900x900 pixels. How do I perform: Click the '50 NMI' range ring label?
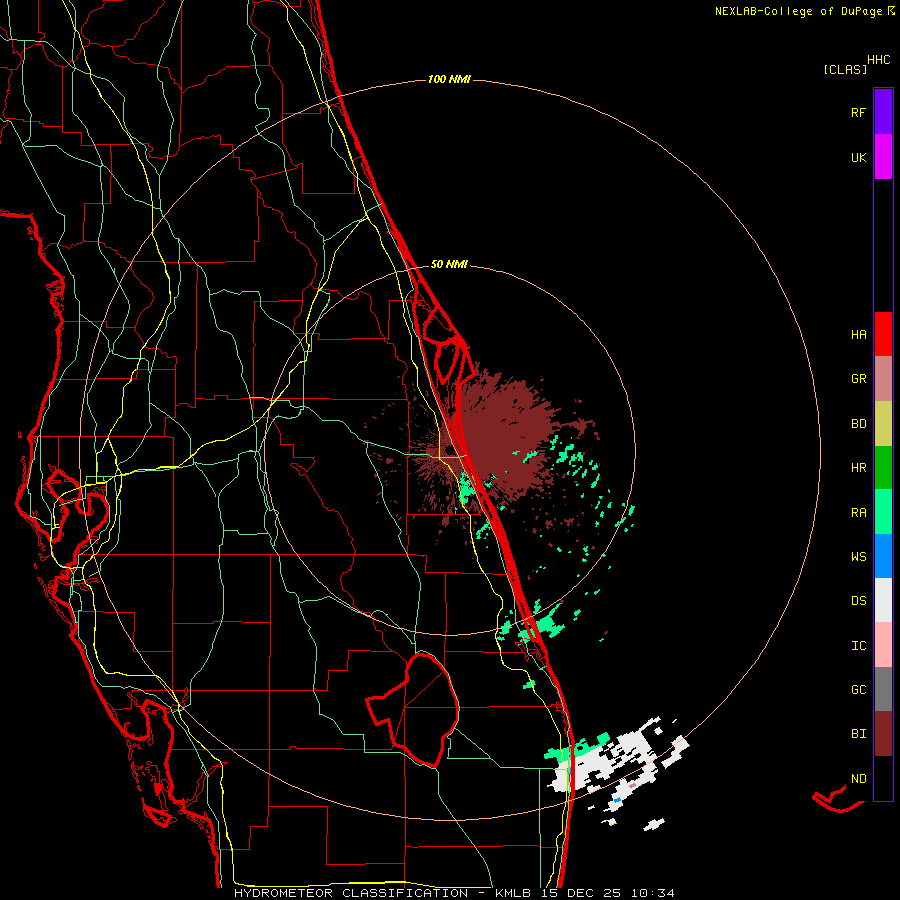tap(449, 264)
